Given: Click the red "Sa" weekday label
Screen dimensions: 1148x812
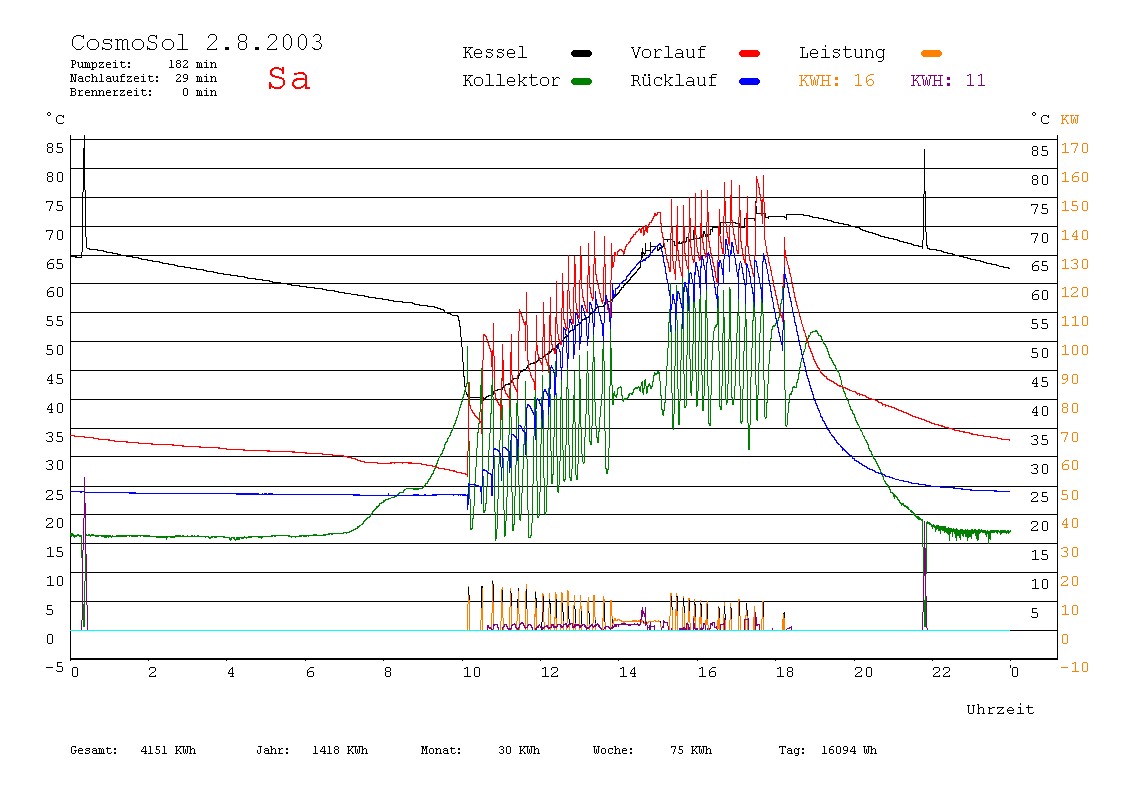Looking at the screenshot, I should point(288,78).
